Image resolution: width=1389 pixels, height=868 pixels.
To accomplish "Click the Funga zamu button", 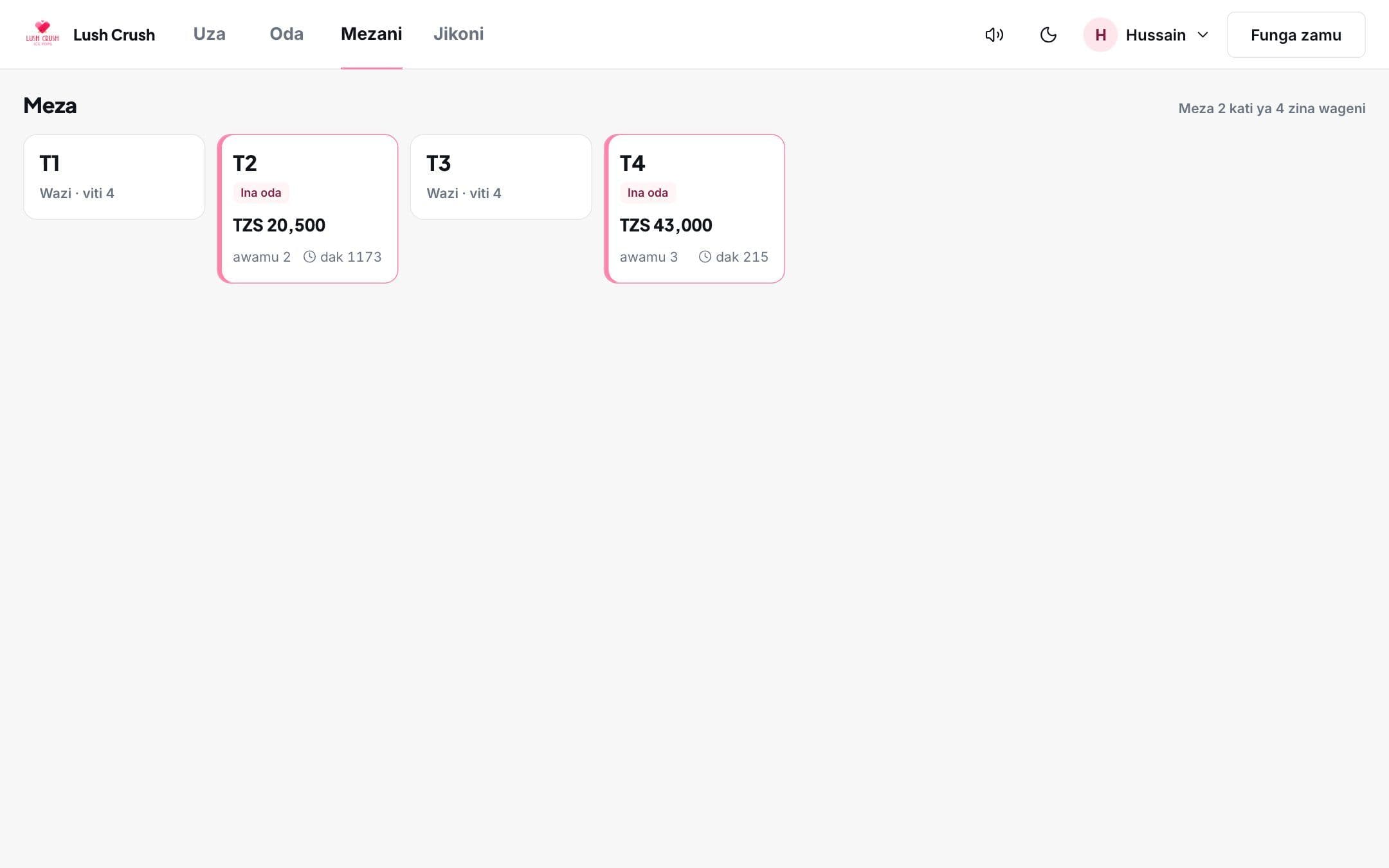I will (x=1296, y=35).
